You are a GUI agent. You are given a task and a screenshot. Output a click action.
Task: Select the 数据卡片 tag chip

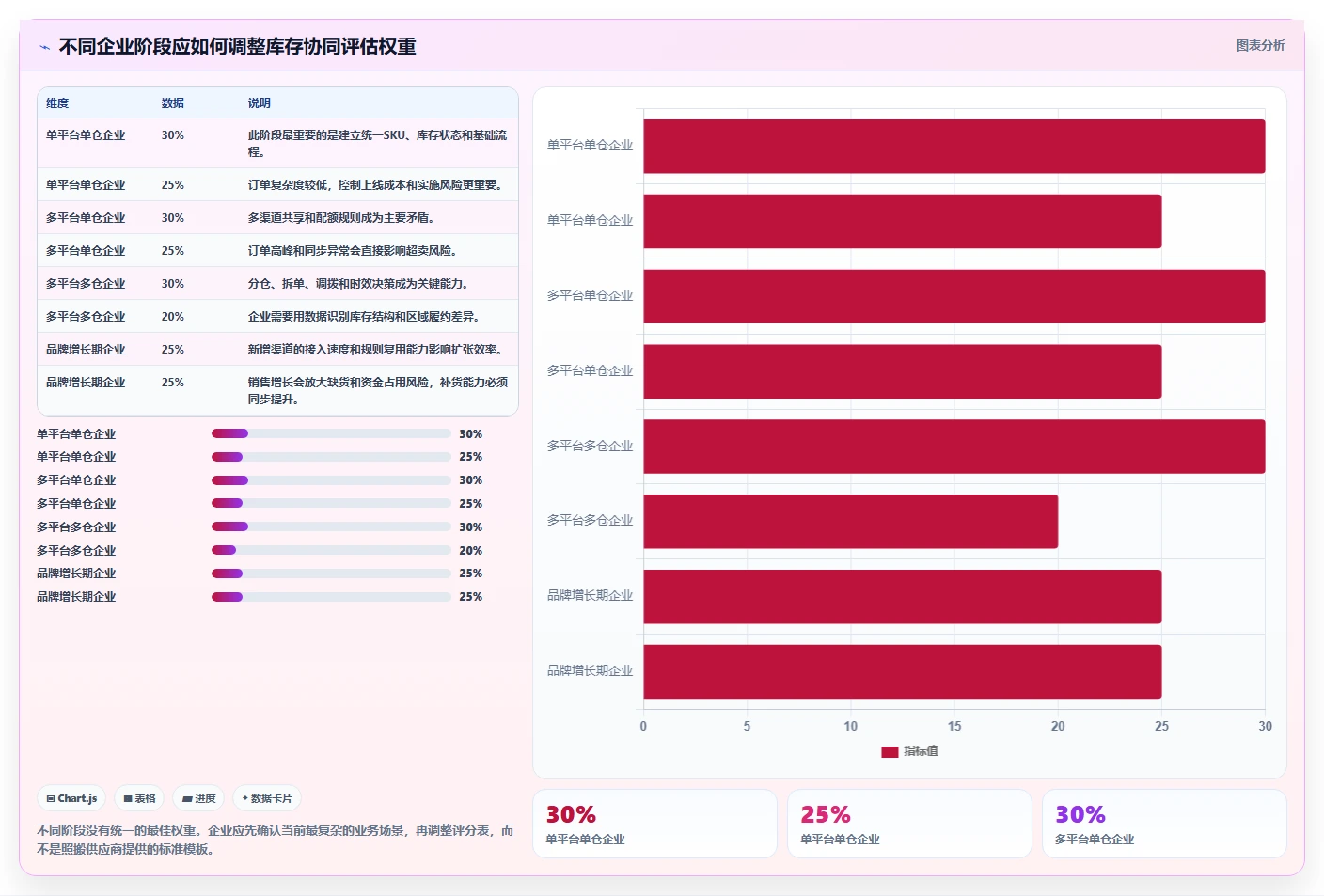tap(267, 798)
